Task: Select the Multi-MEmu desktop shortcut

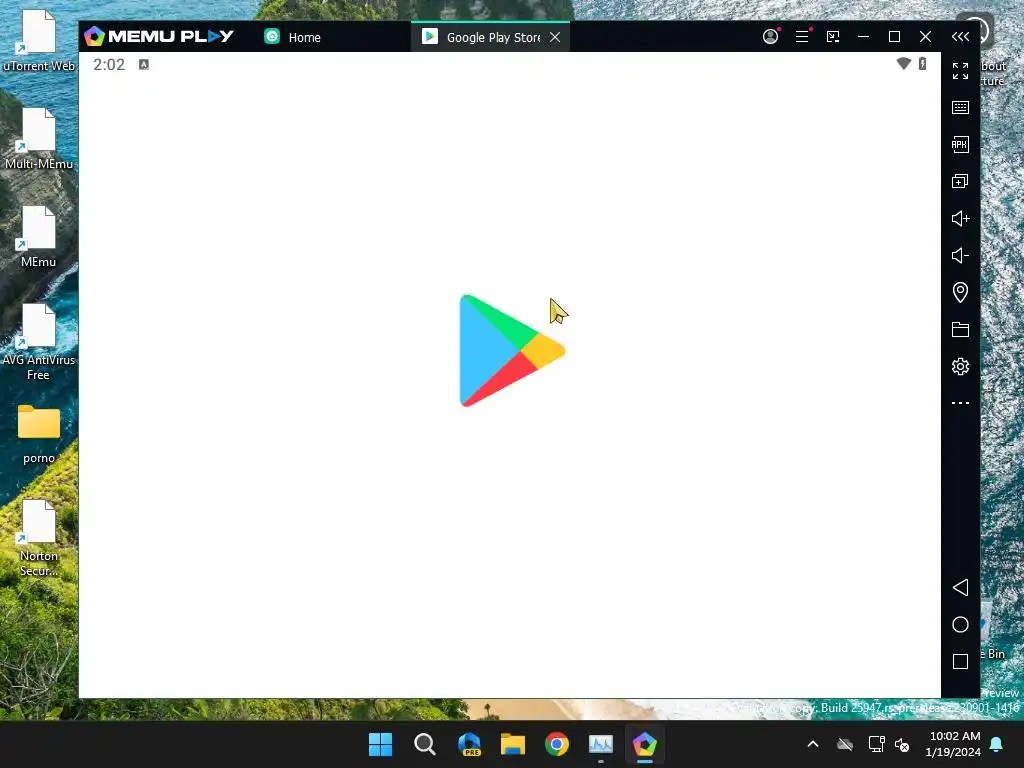Action: coord(39,138)
